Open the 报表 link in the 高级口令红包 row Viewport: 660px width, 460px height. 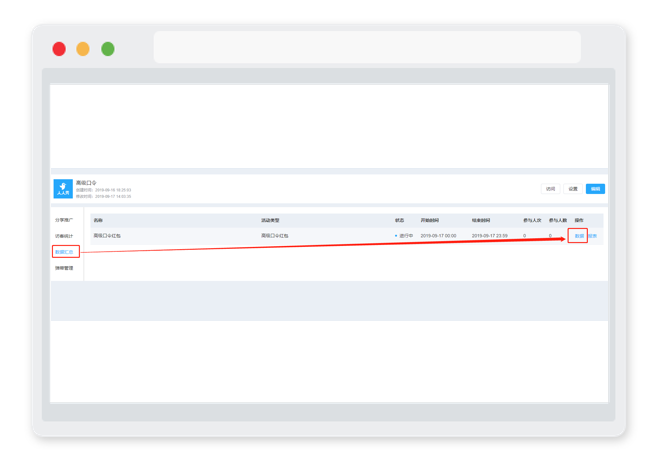(592, 236)
